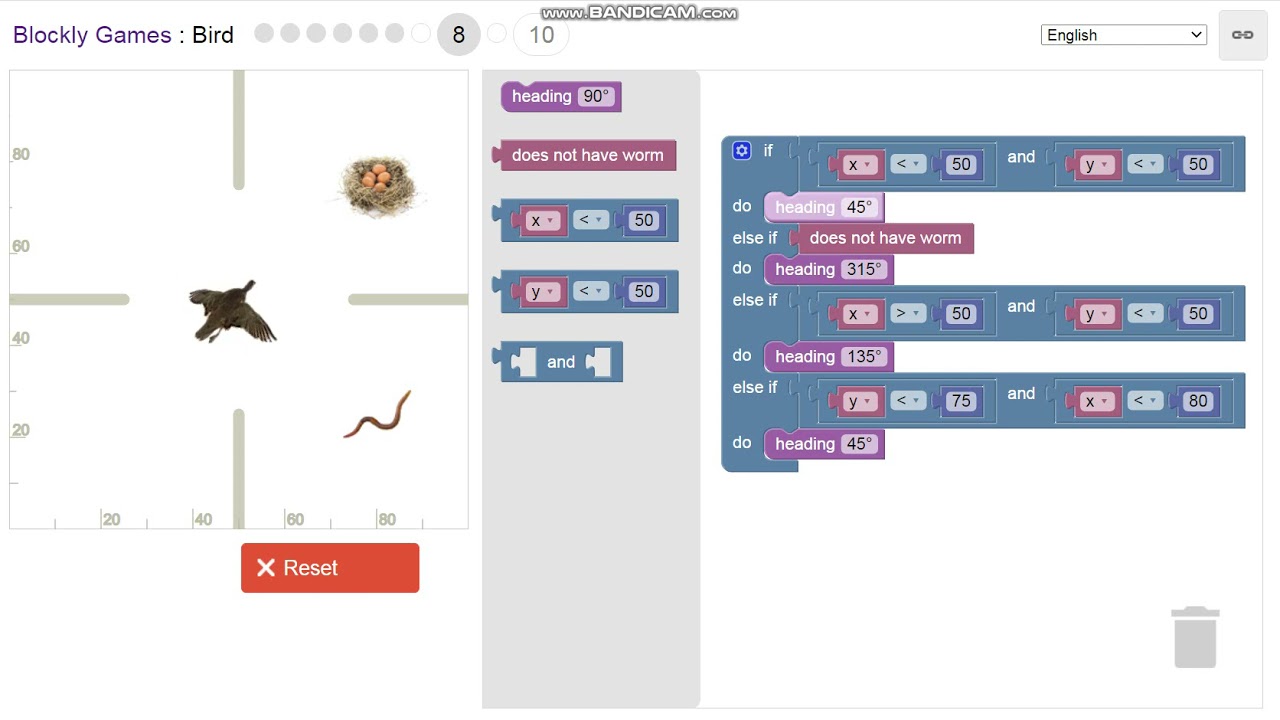Click the first level dot
The image size is (1280, 720).
[x=264, y=34]
